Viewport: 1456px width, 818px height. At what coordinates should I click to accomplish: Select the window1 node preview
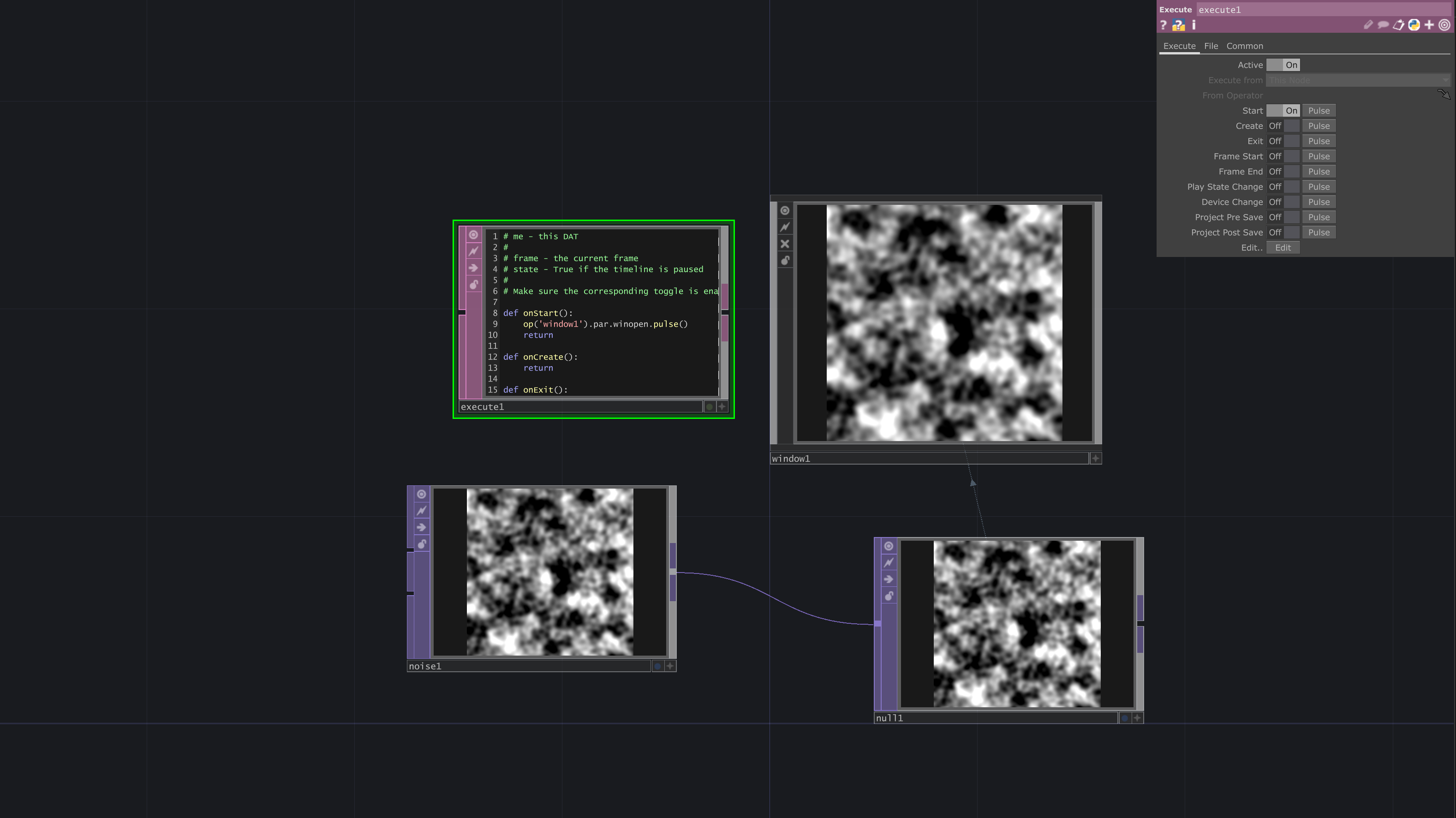[x=944, y=323]
